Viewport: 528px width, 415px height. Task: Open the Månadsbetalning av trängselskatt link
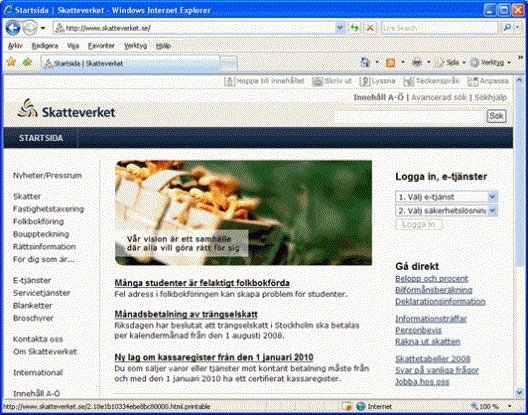tap(186, 314)
